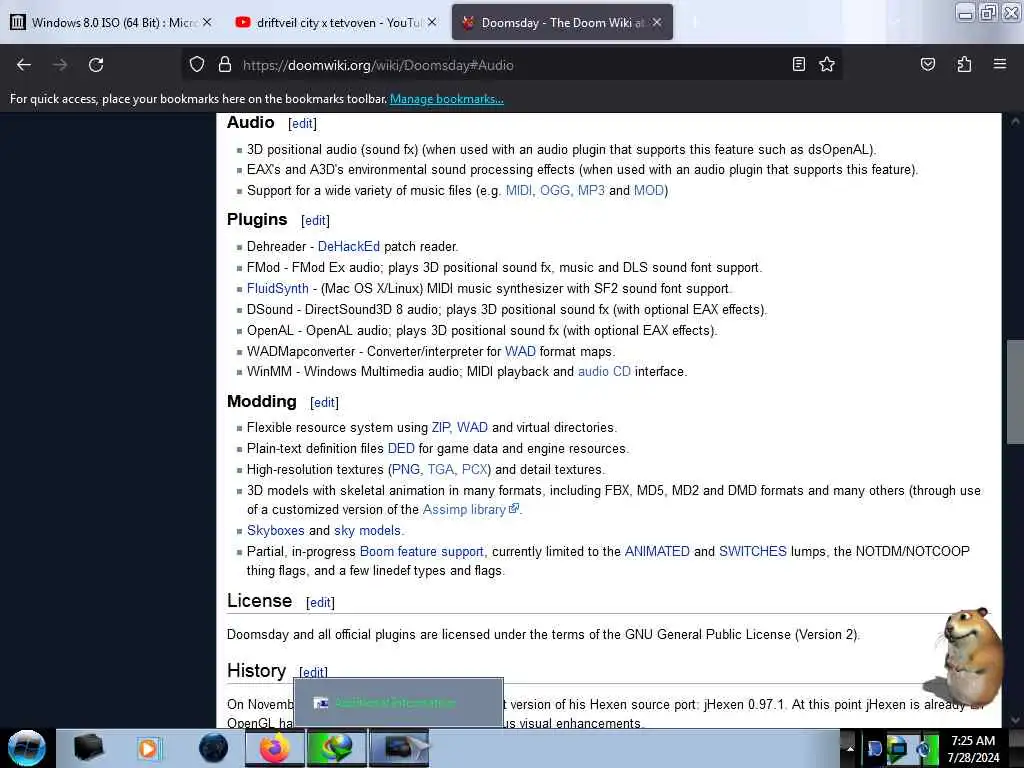Image resolution: width=1024 pixels, height=768 pixels.
Task: Open WAD link in WADMapconverter line
Action: [520, 351]
